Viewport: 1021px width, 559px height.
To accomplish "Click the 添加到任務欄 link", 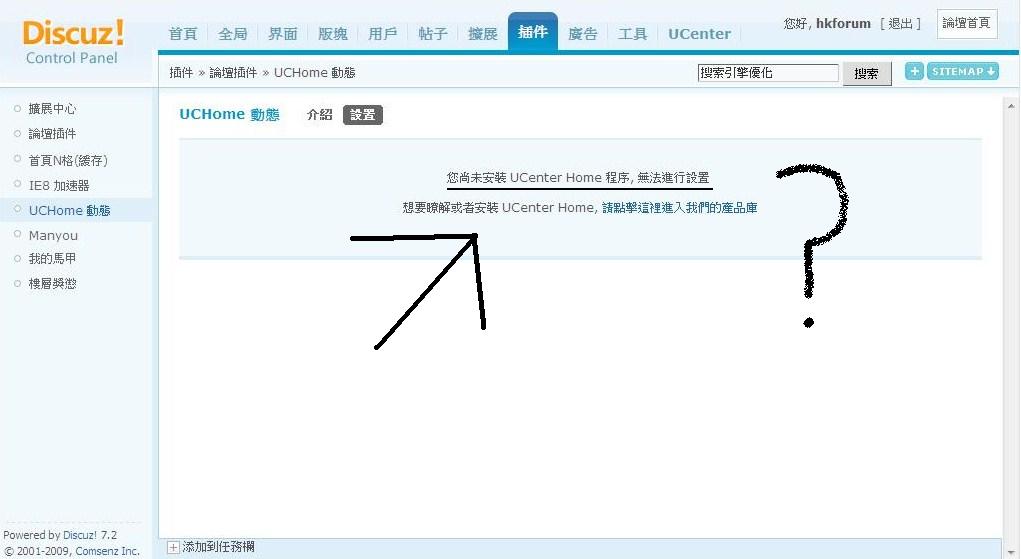I will [x=219, y=547].
